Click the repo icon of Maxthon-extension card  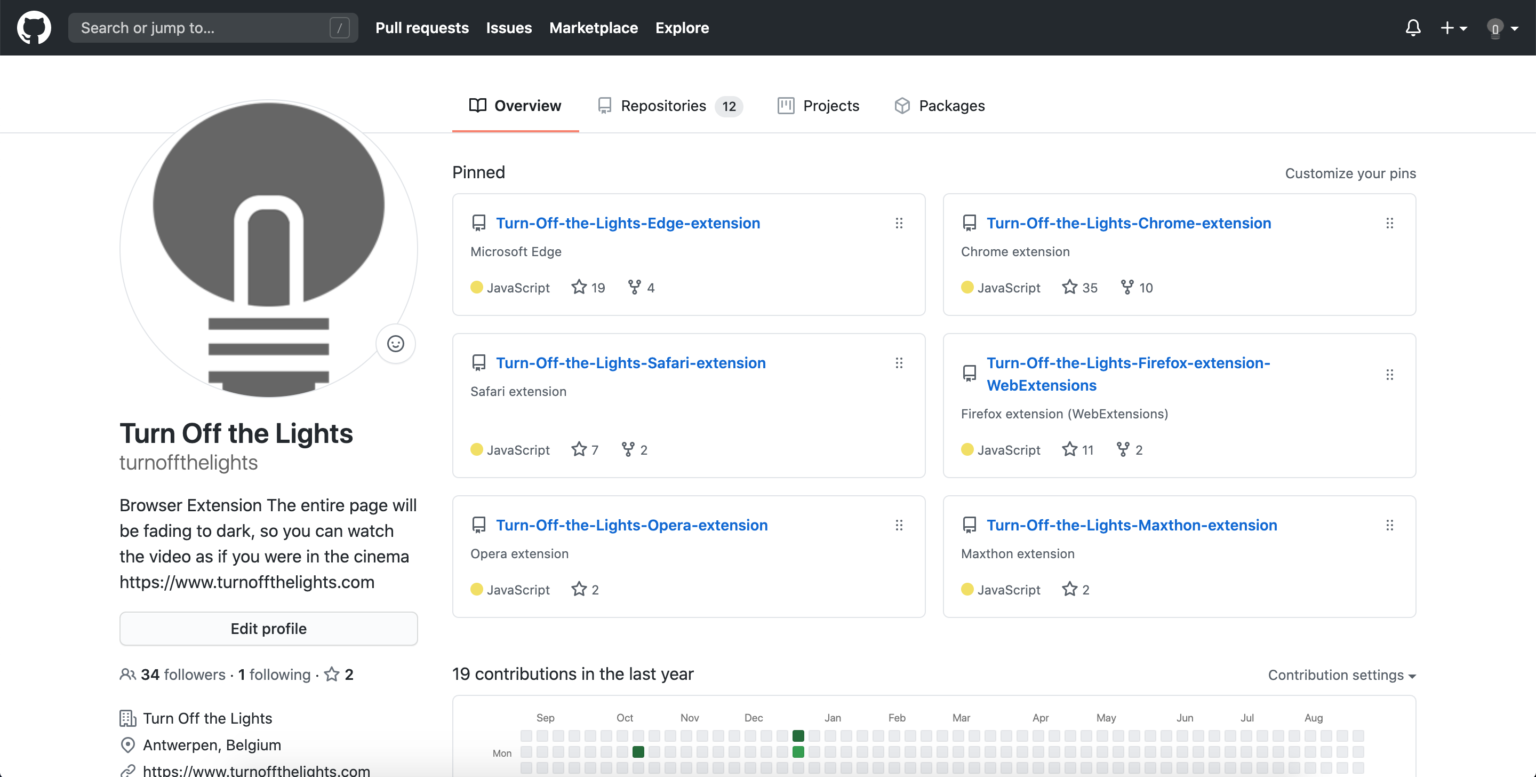[x=969, y=525]
